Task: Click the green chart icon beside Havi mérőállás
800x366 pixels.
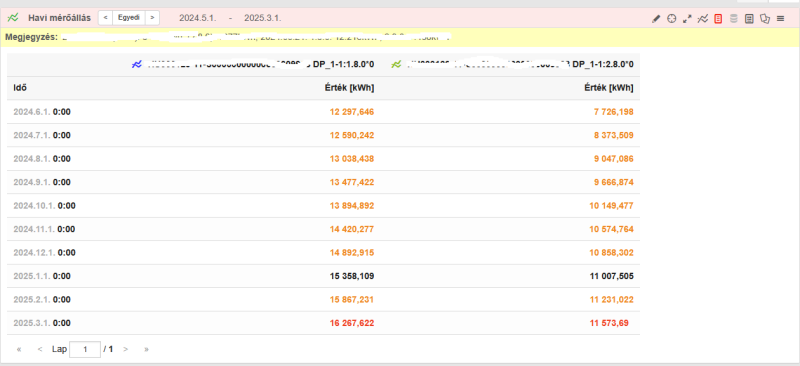Action: pos(13,18)
